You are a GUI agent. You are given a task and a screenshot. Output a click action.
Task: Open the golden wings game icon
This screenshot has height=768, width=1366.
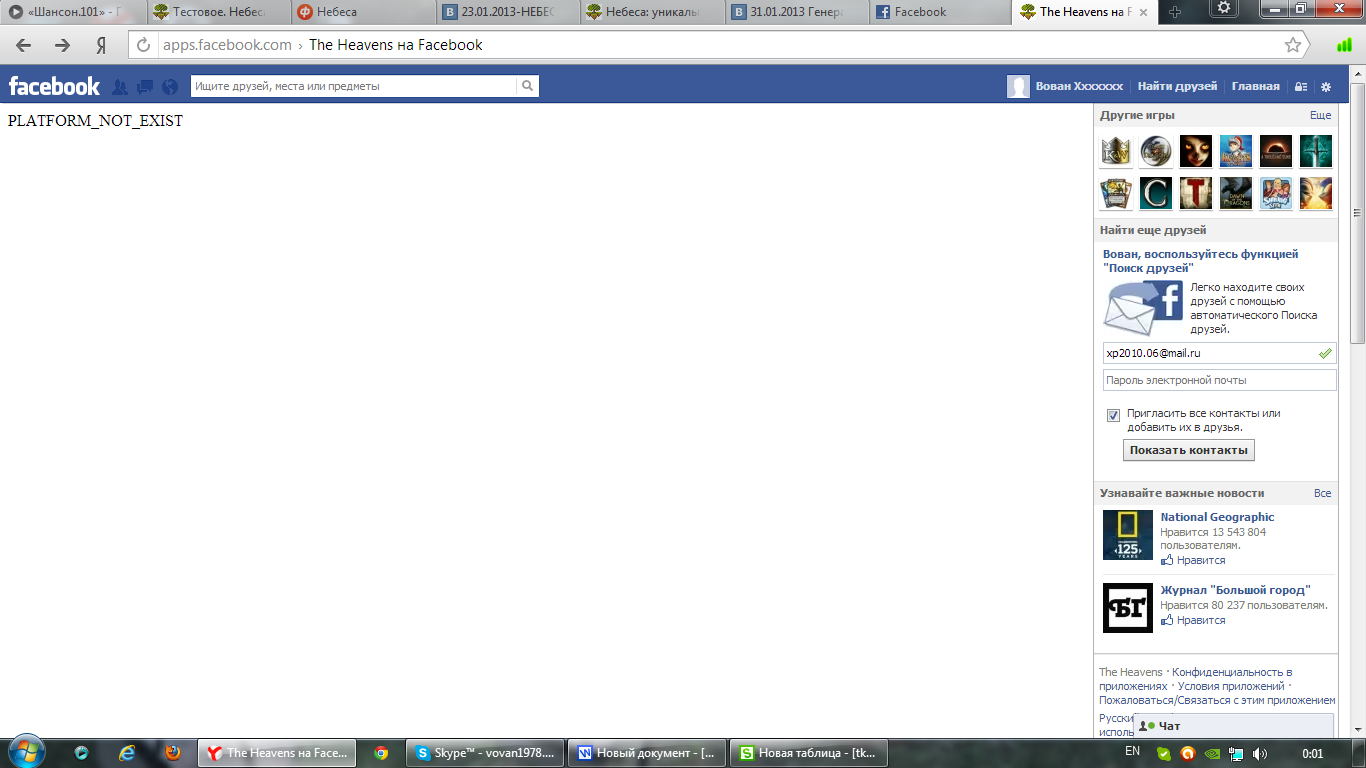pos(1316,194)
